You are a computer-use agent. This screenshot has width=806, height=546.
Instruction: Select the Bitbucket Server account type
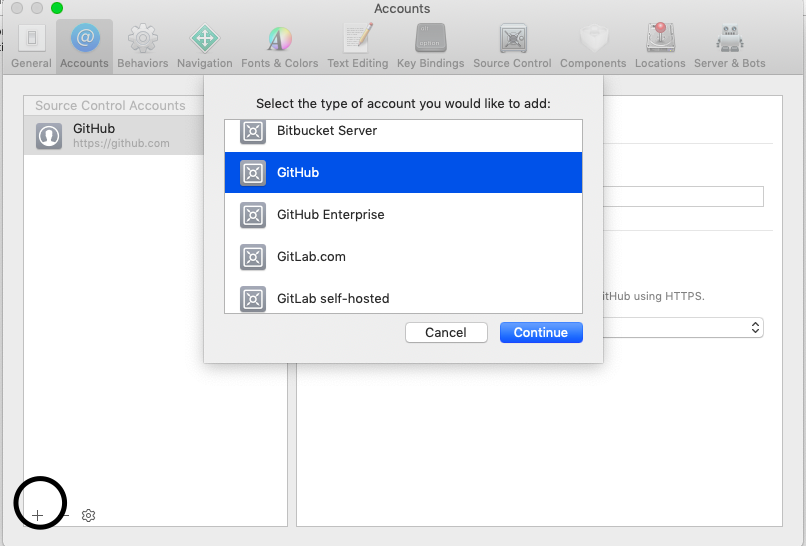pos(404,135)
